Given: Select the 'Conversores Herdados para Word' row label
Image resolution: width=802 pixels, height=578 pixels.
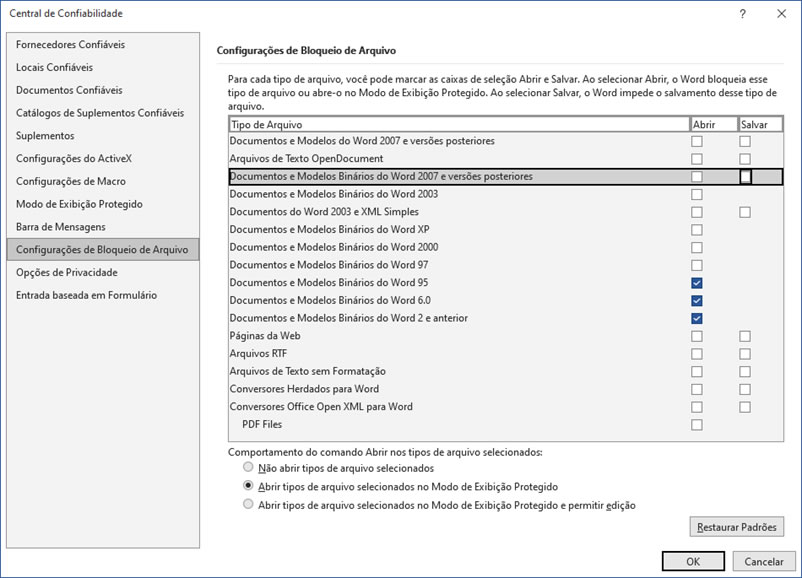Looking at the screenshot, I should coord(304,389).
